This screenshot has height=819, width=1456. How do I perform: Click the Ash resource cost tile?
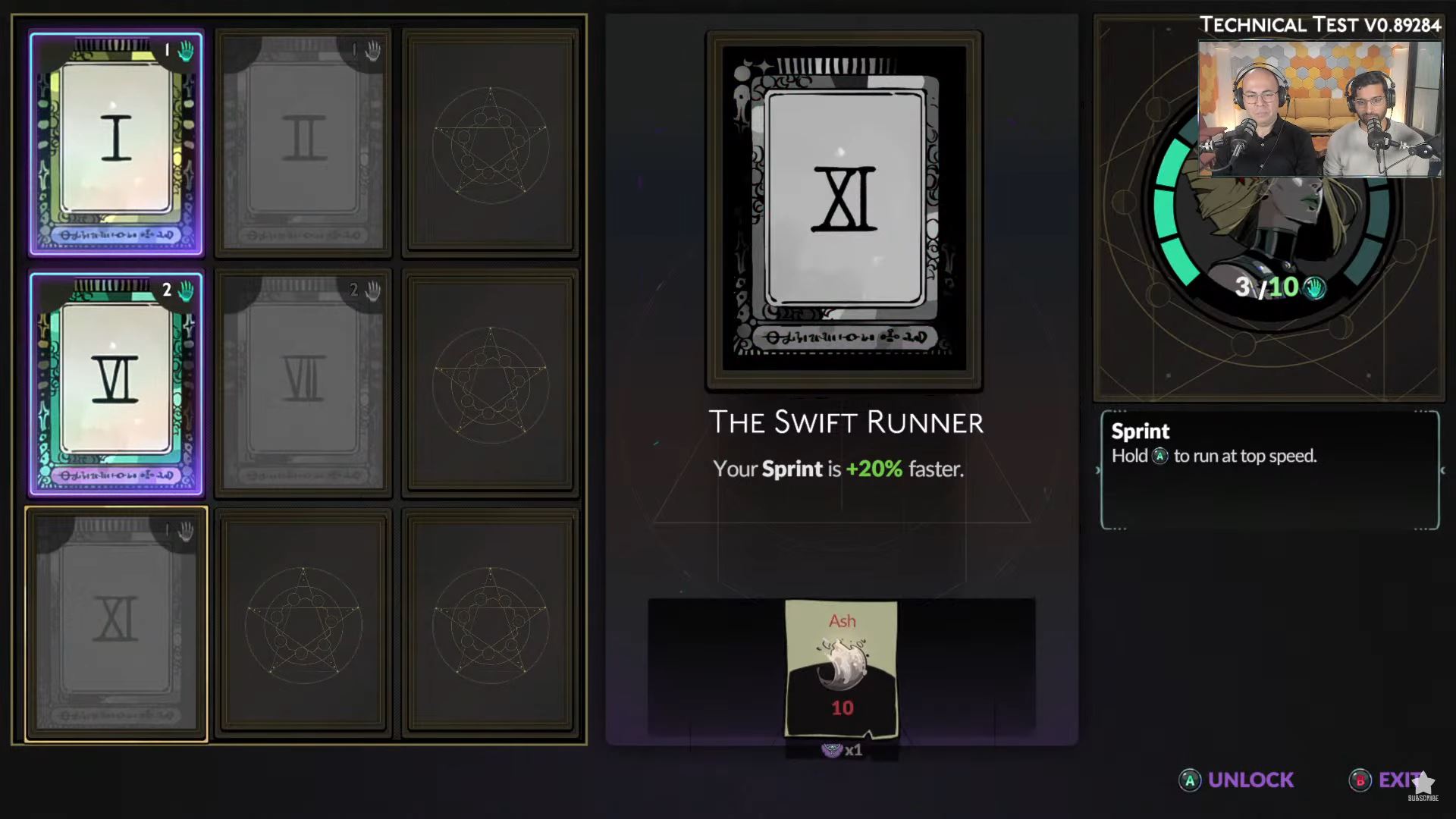pyautogui.click(x=842, y=669)
